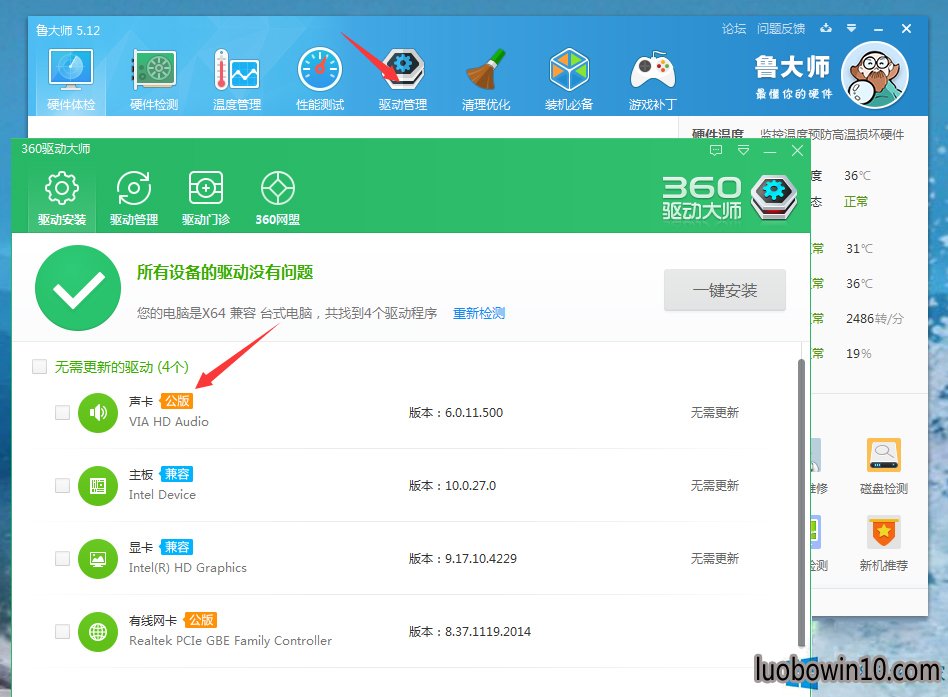Click 公版 tag next to 声卡
948x697 pixels.
[x=177, y=401]
